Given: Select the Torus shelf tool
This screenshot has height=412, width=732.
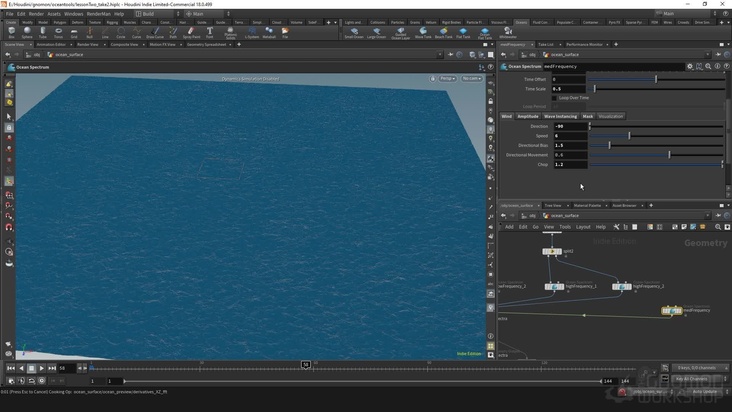Looking at the screenshot, I should click(x=58, y=32).
